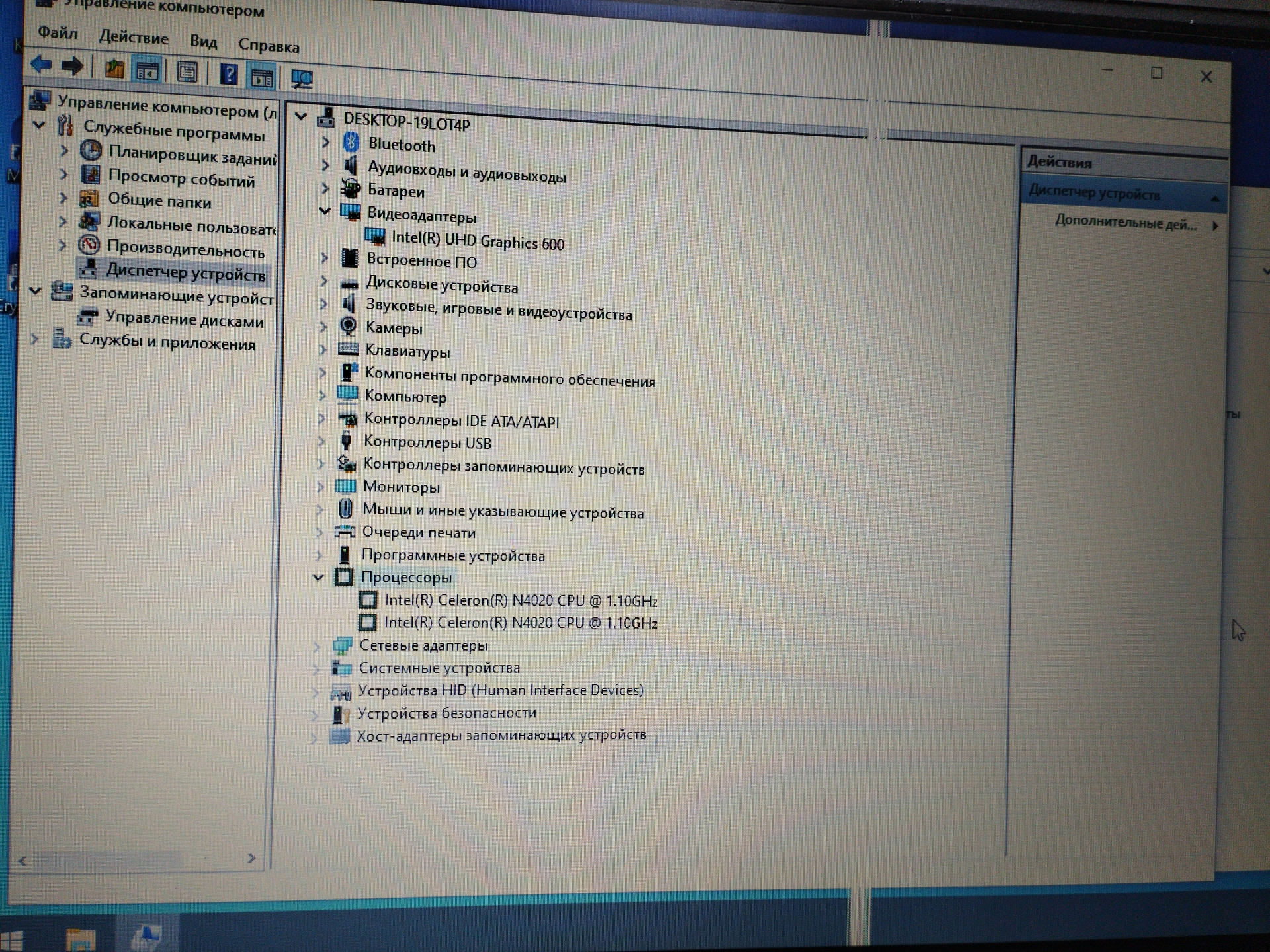Open the Действие menu

(x=134, y=38)
